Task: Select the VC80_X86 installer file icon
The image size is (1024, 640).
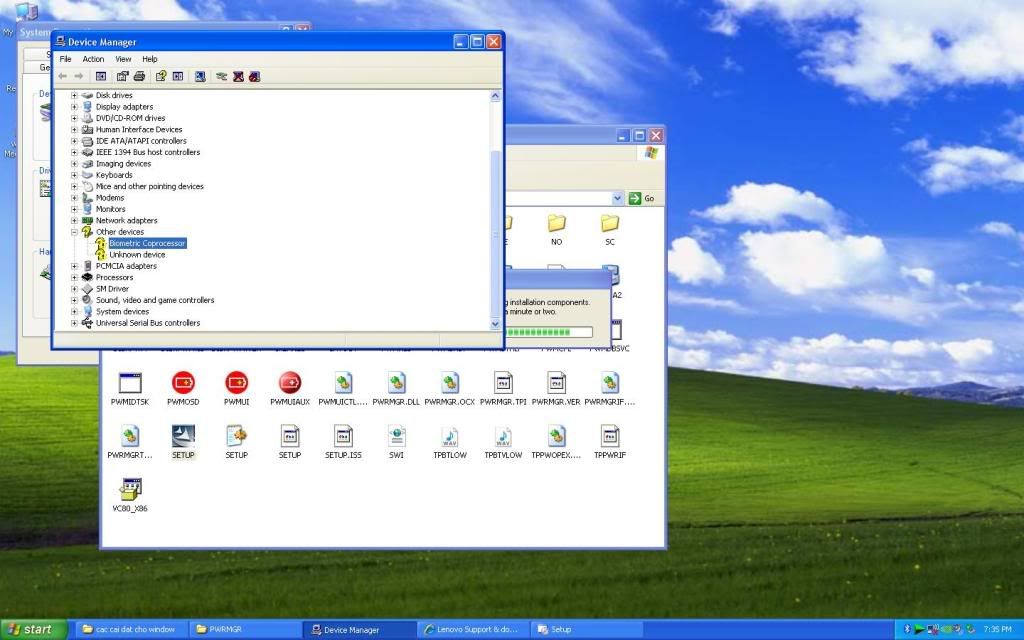Action: point(129,488)
